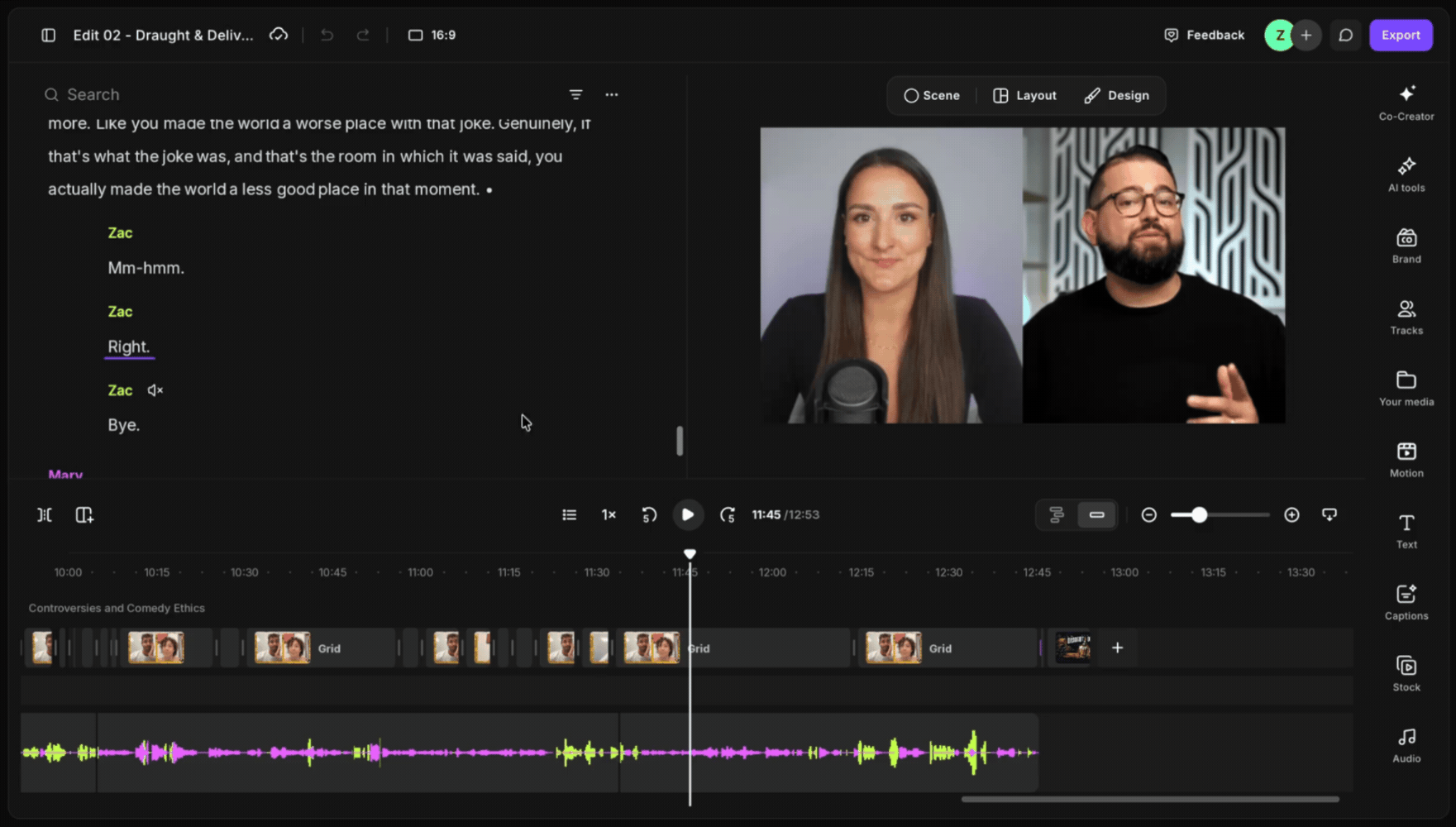Open the 16:9 aspect ratio selector
Screen dimensions: 1456x827
click(x=432, y=35)
